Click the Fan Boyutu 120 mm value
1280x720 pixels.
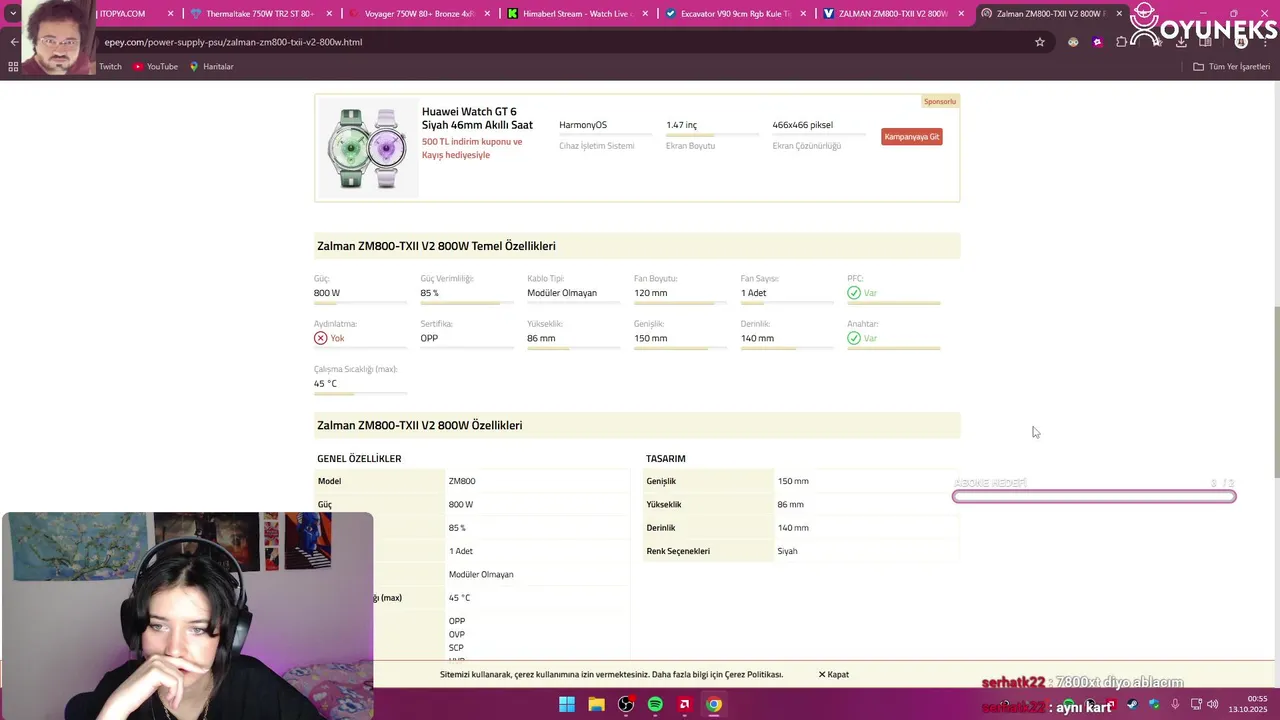pyautogui.click(x=650, y=293)
